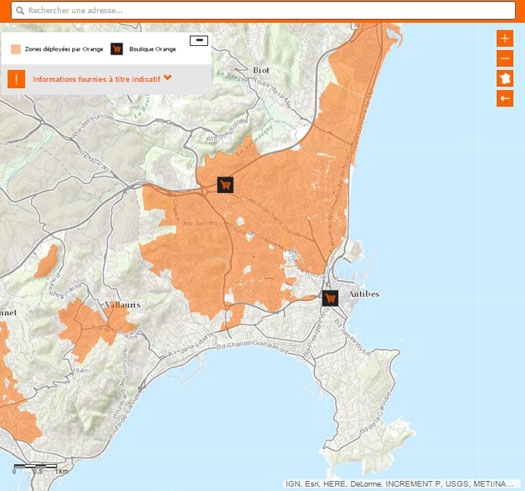Show full France map view

click(505, 78)
